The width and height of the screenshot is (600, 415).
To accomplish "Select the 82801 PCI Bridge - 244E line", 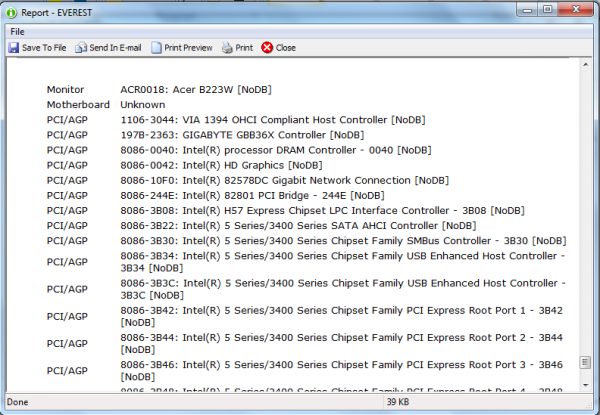I will pos(253,195).
